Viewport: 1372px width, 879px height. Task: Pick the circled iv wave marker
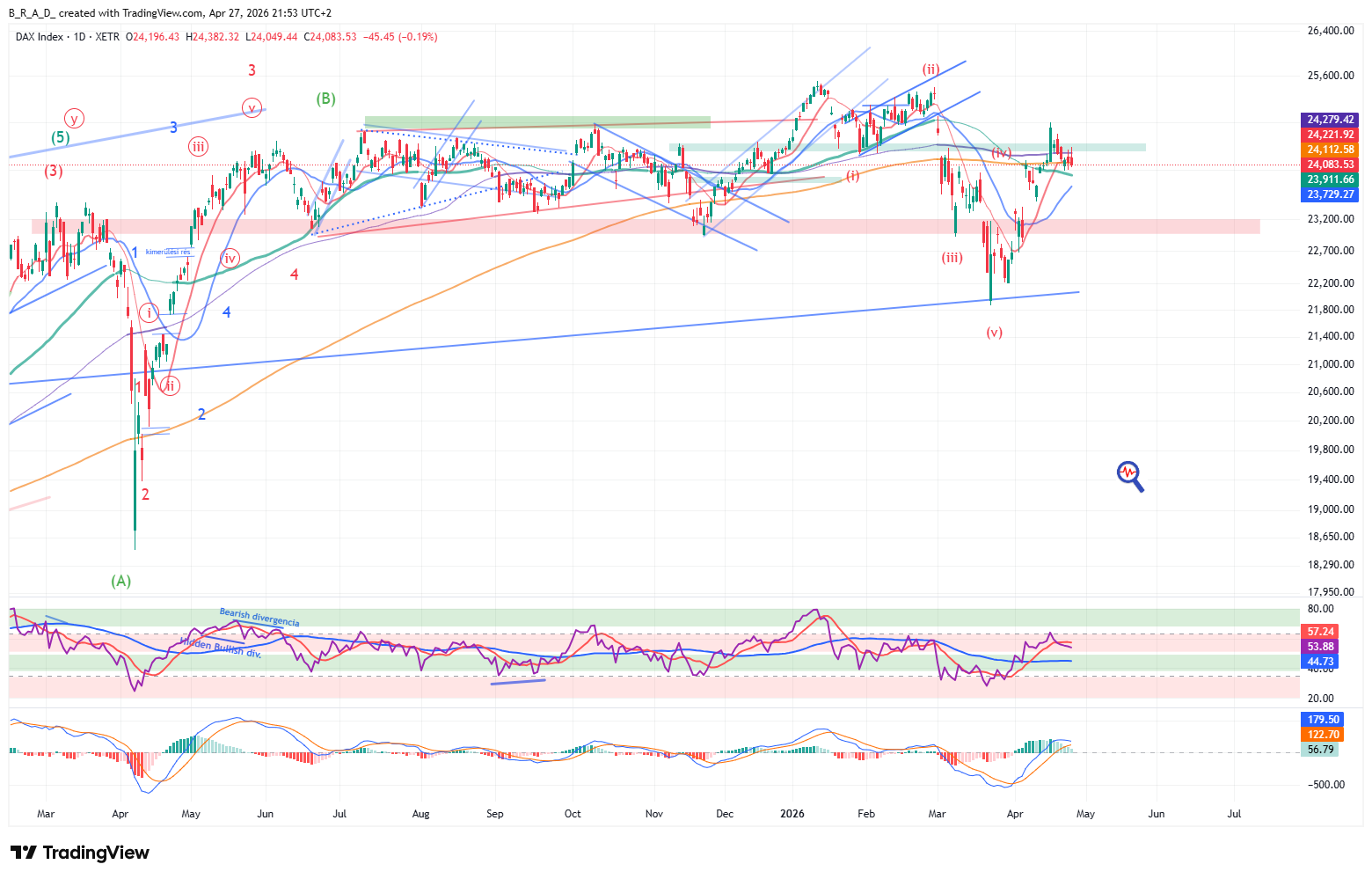pos(230,258)
